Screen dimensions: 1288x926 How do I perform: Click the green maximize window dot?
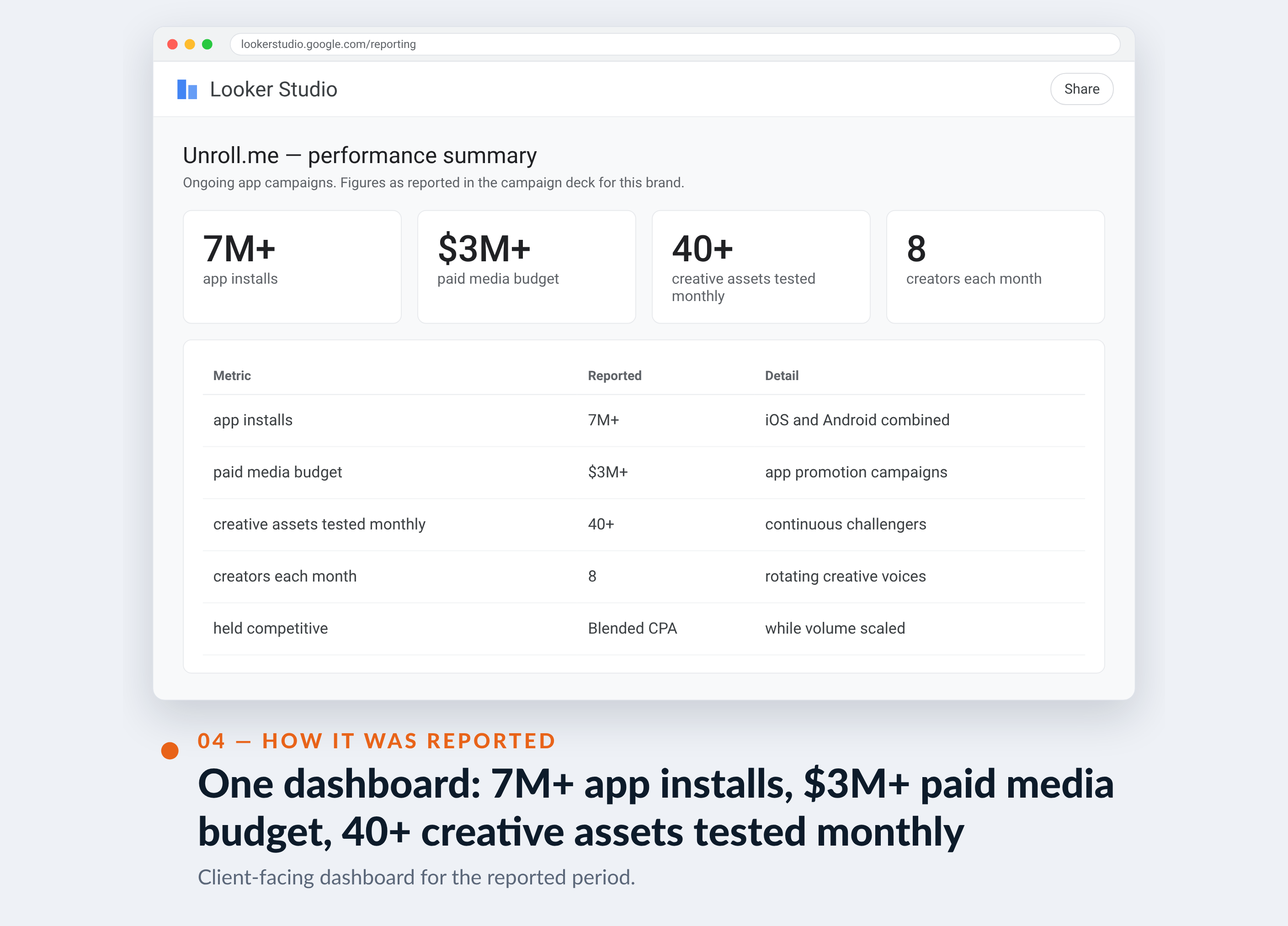tap(208, 44)
